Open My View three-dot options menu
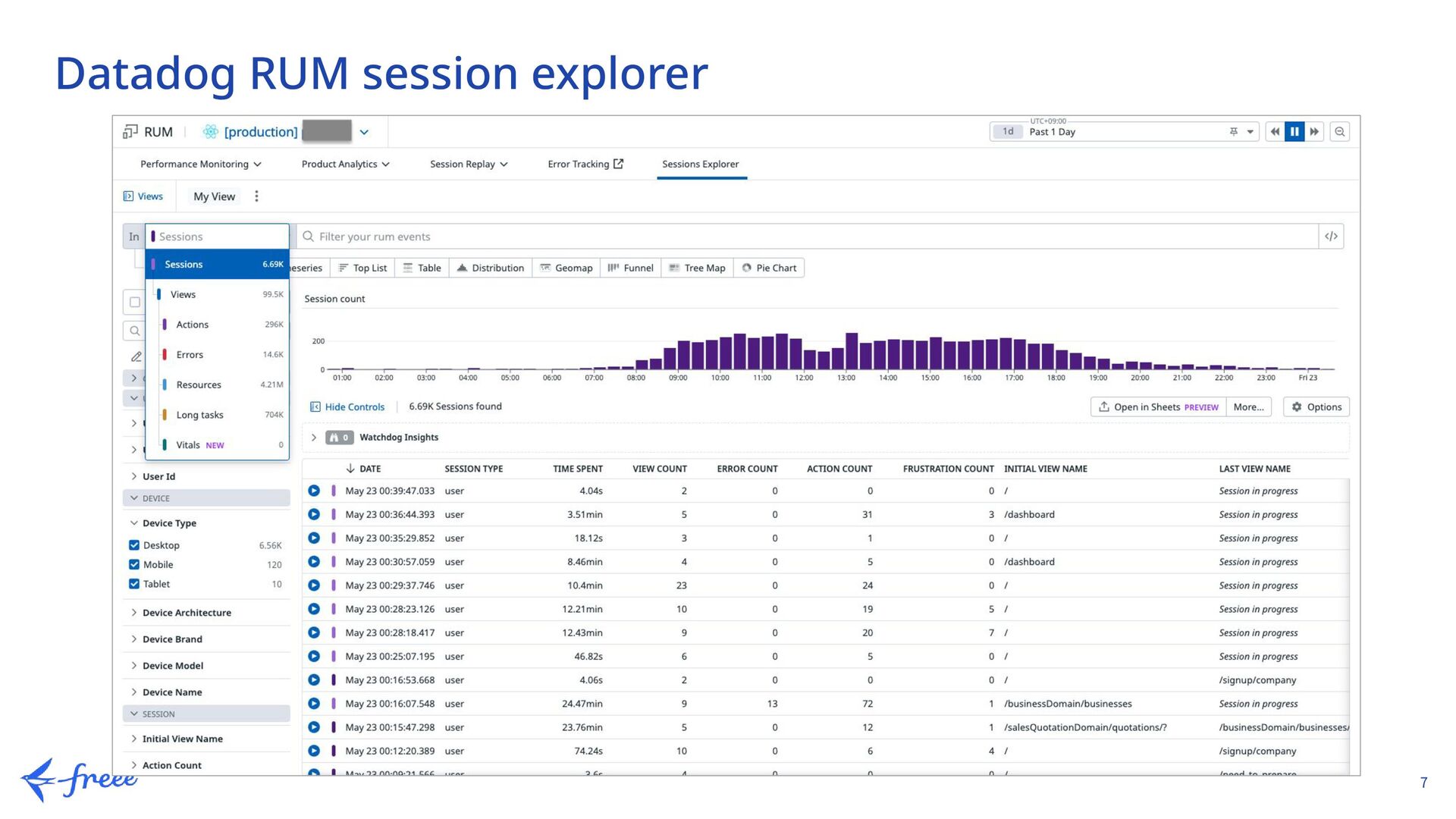1456x819 pixels. pos(256,196)
